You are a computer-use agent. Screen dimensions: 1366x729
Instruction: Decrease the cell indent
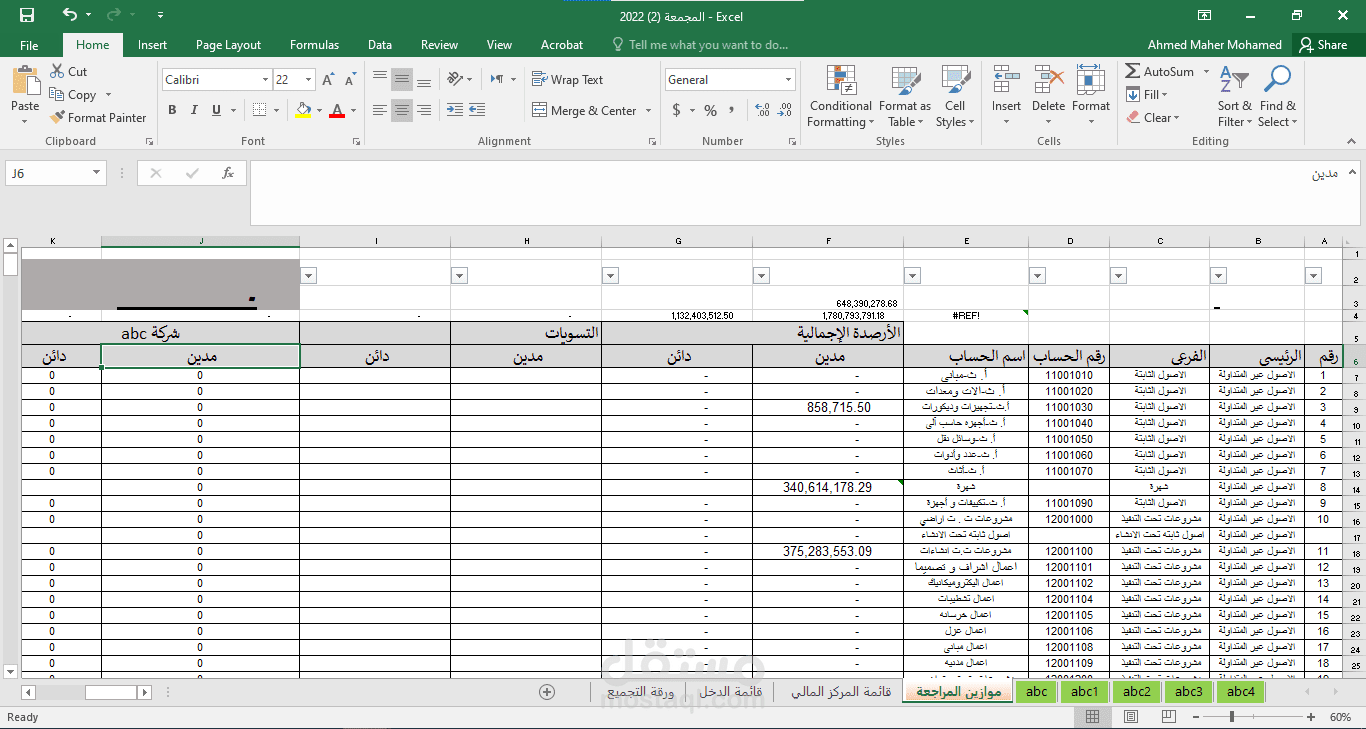(x=455, y=111)
